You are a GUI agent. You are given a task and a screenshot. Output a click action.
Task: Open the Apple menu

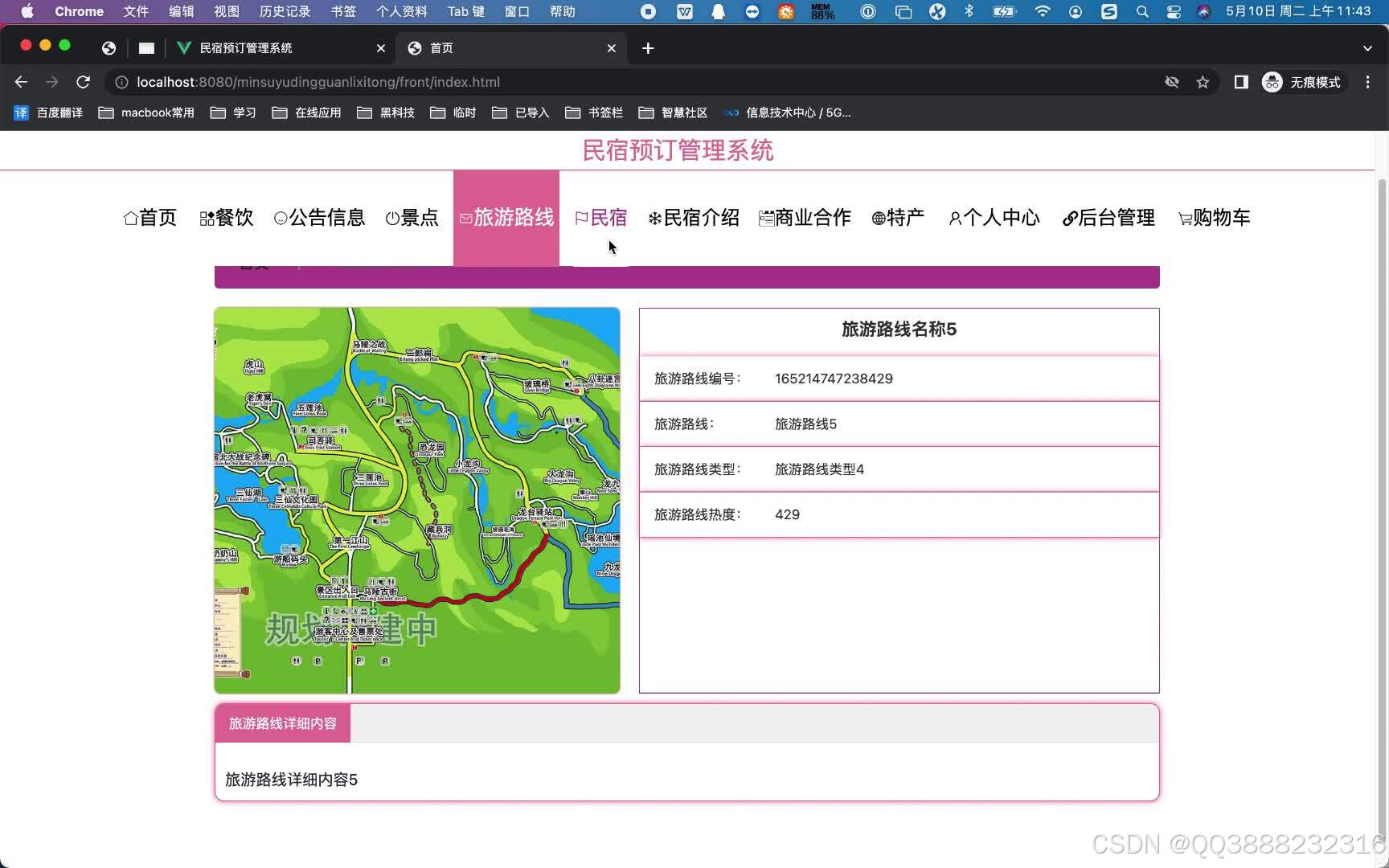[27, 11]
